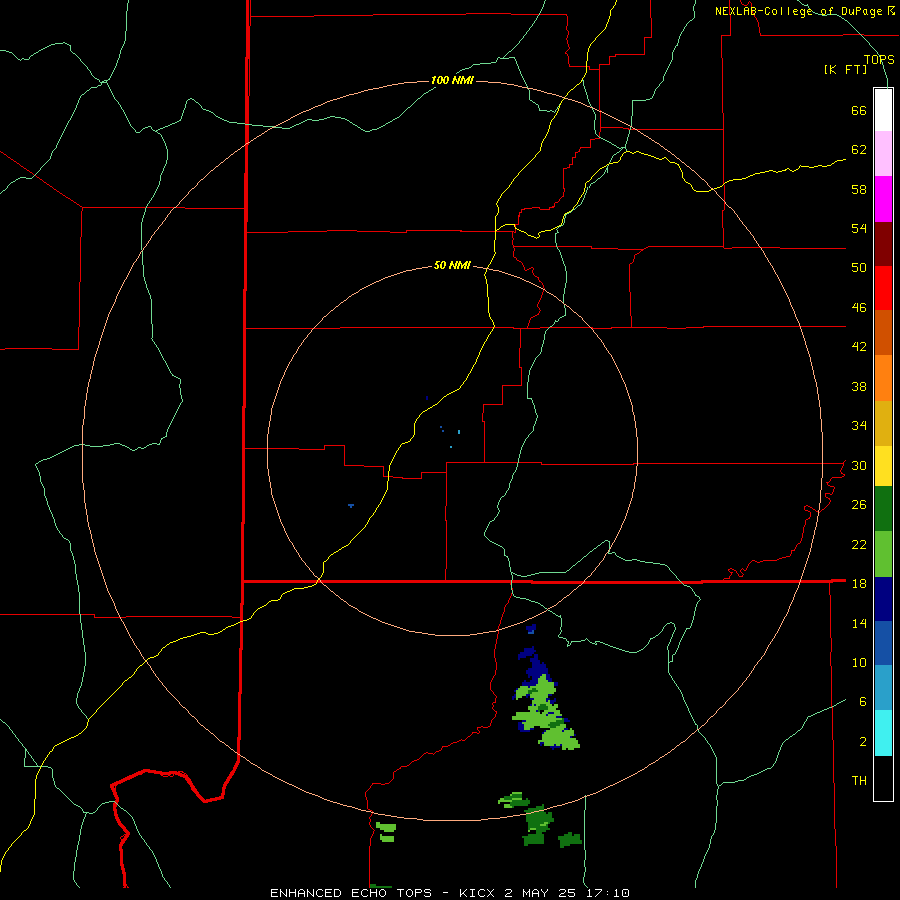The height and width of the screenshot is (900, 900).
Task: Click the dark red maroon legend band
Action: (883, 244)
